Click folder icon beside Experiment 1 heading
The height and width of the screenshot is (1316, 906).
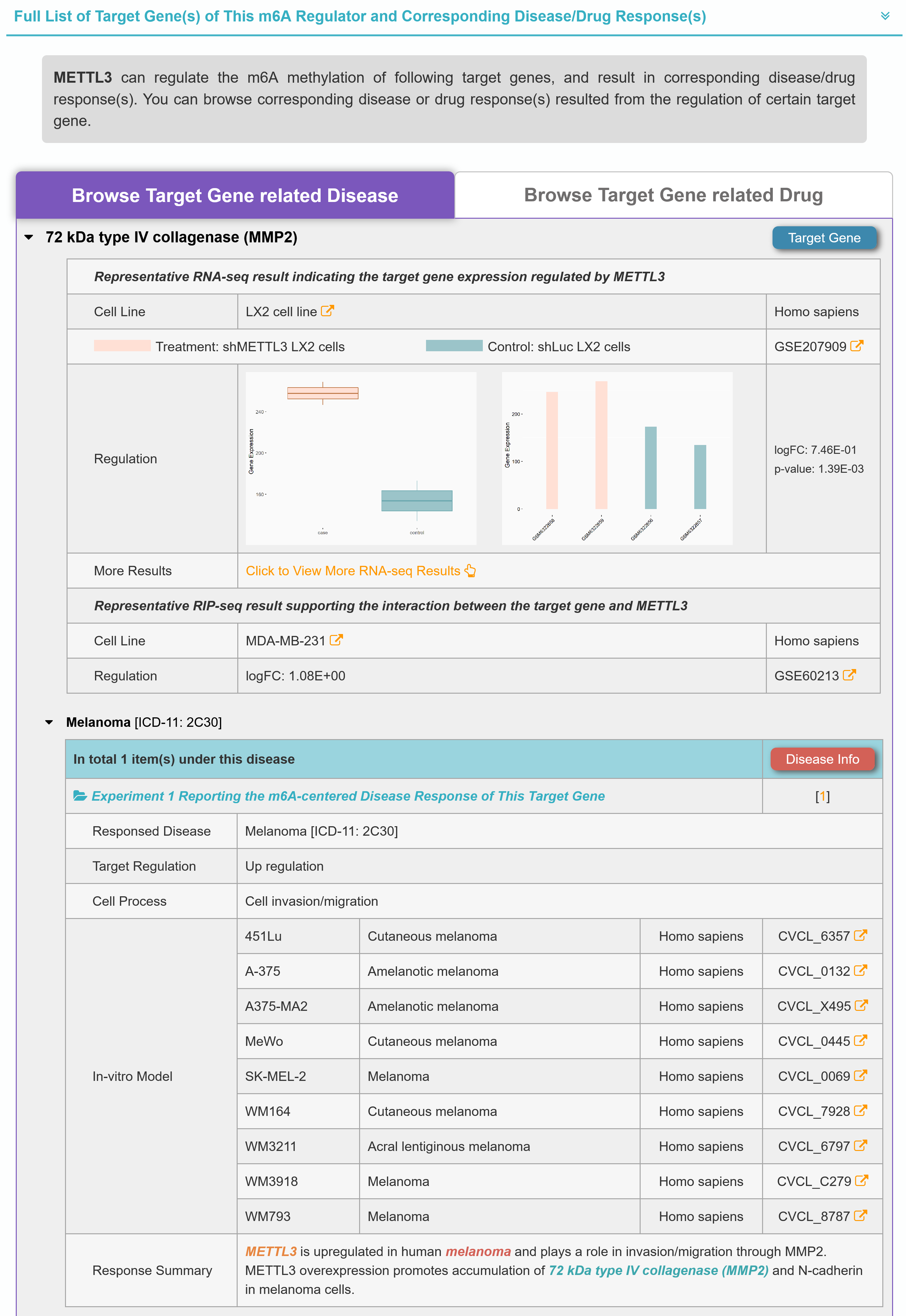pyautogui.click(x=80, y=796)
